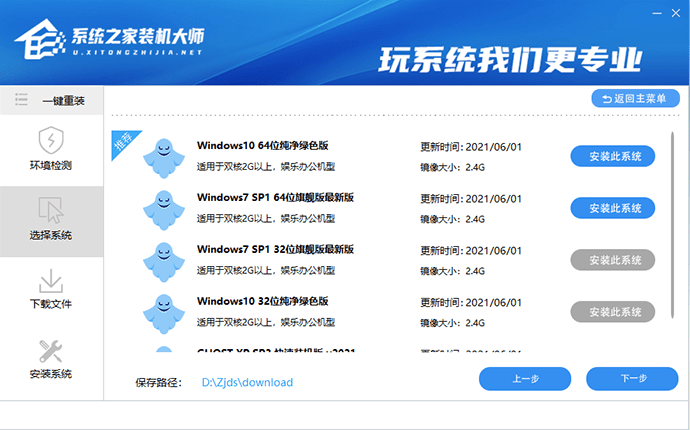Open save path D:\Zjds\download link
Image resolution: width=690 pixels, height=430 pixels.
247,382
